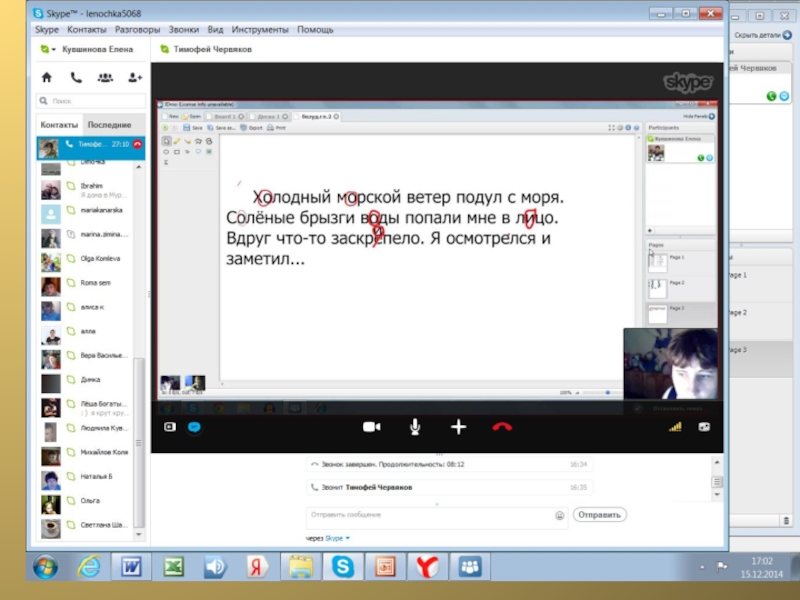Viewport: 800px width, 600px height.
Task: Click the Отправить button
Action: point(600,515)
